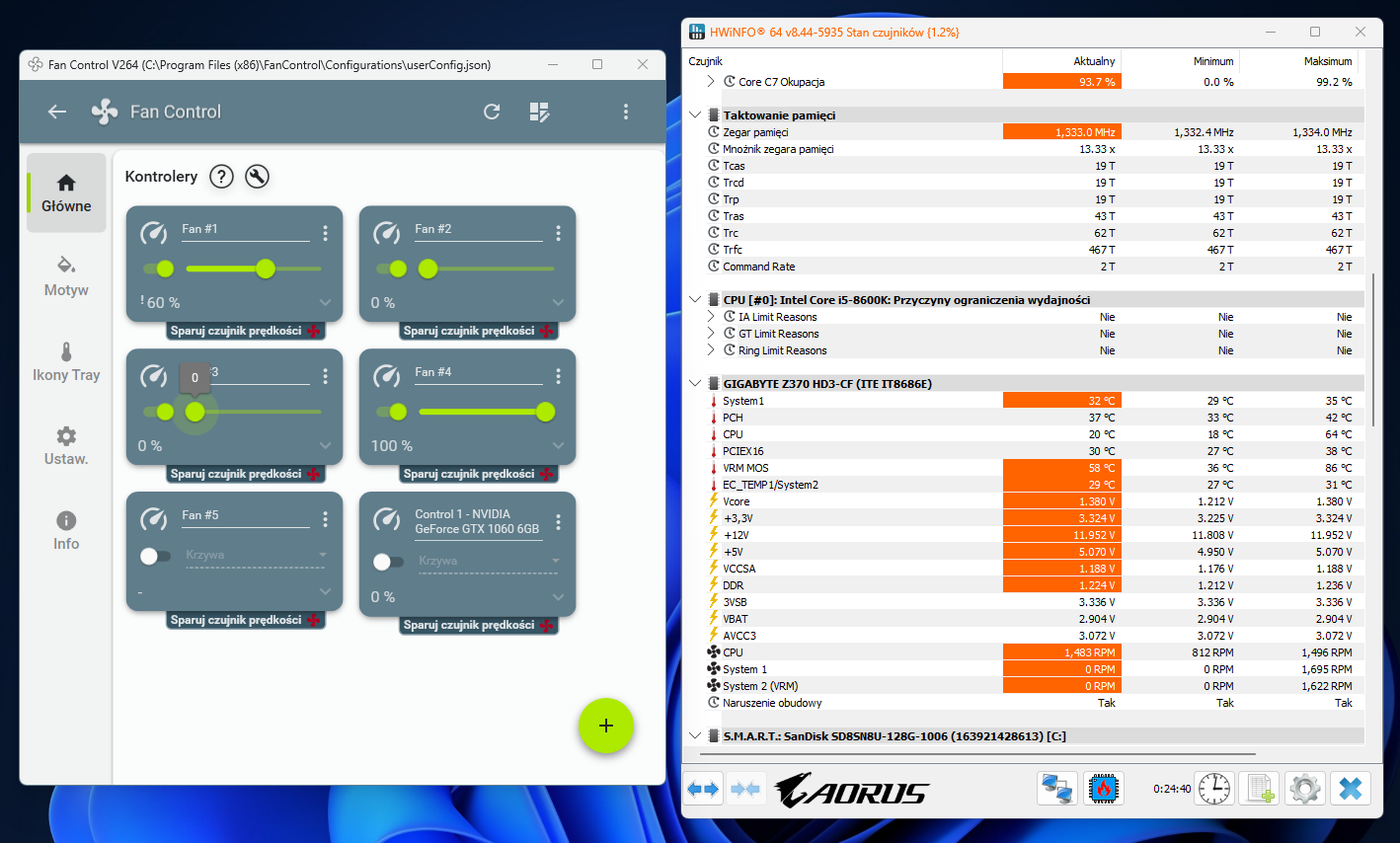Screen dimensions: 1400x843
Task: Click the blue X icon in HWiNFO toolbar
Action: tap(1351, 790)
